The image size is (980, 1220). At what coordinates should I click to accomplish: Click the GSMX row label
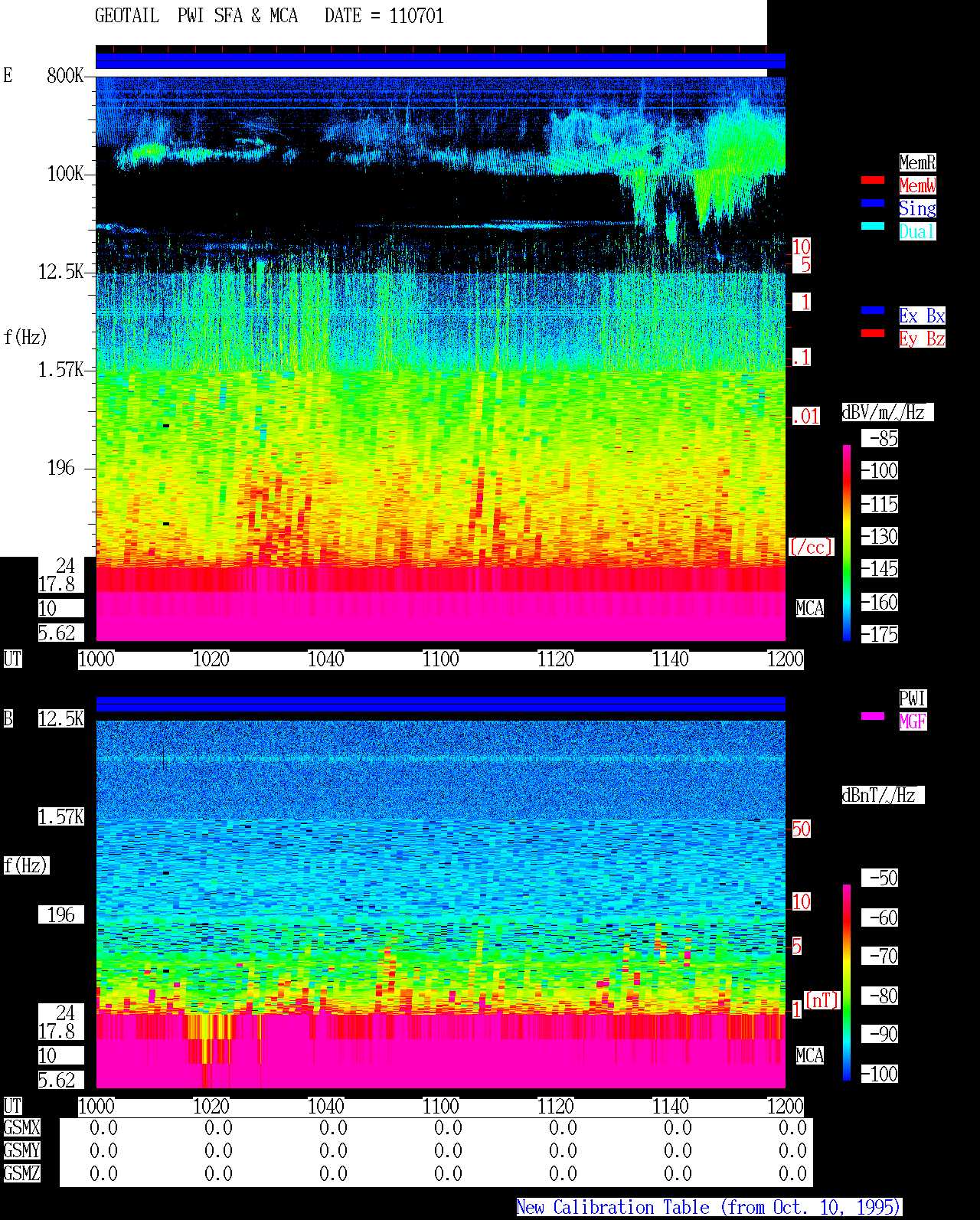pyautogui.click(x=21, y=1128)
